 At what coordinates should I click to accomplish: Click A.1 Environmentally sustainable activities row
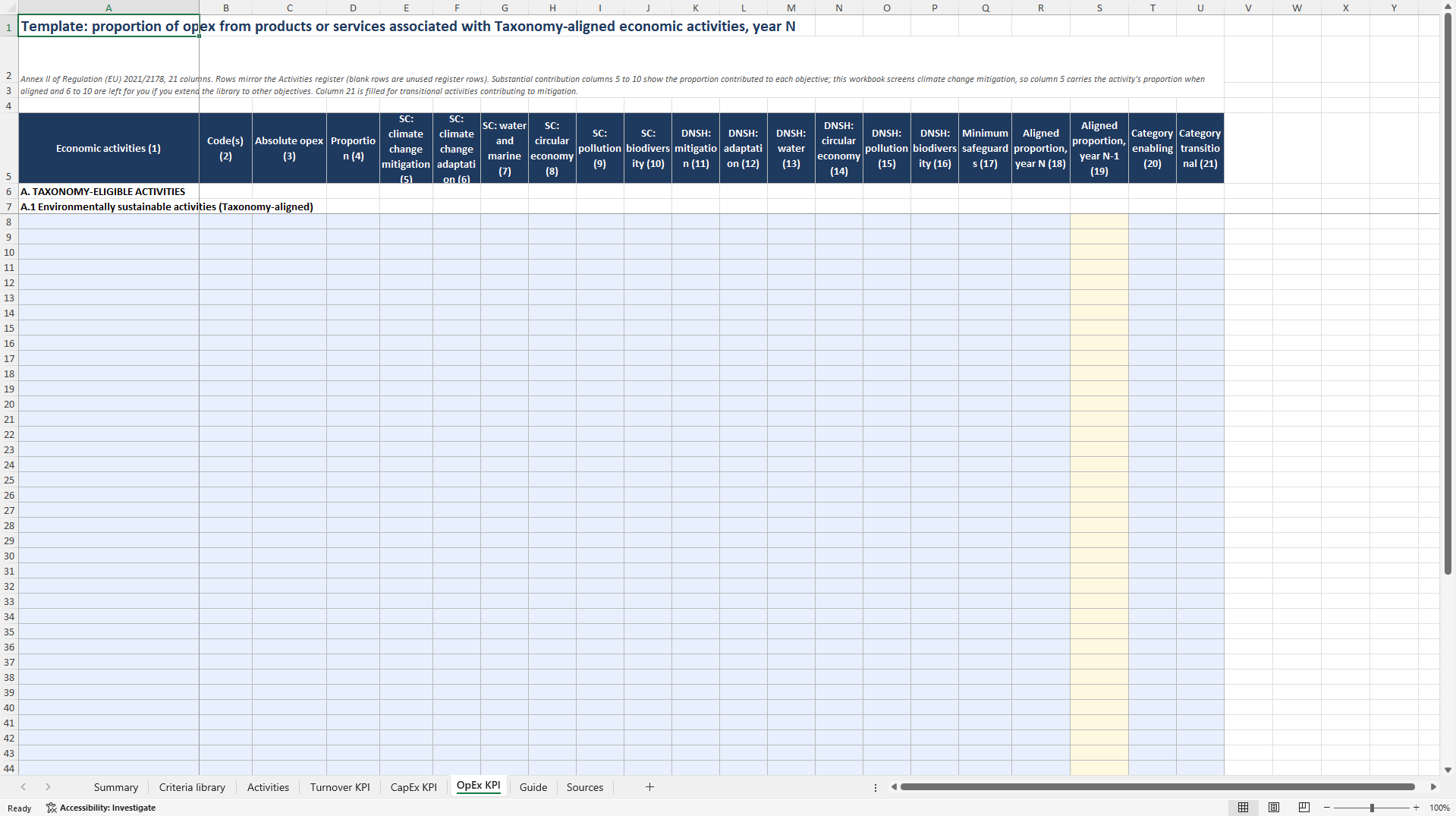(x=167, y=206)
